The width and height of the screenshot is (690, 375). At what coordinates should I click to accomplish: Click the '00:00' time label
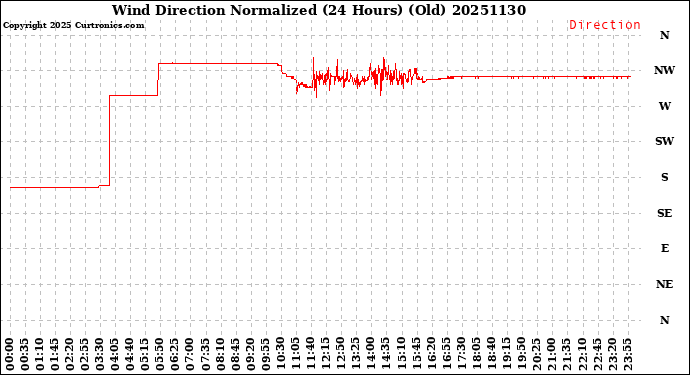pyautogui.click(x=10, y=354)
